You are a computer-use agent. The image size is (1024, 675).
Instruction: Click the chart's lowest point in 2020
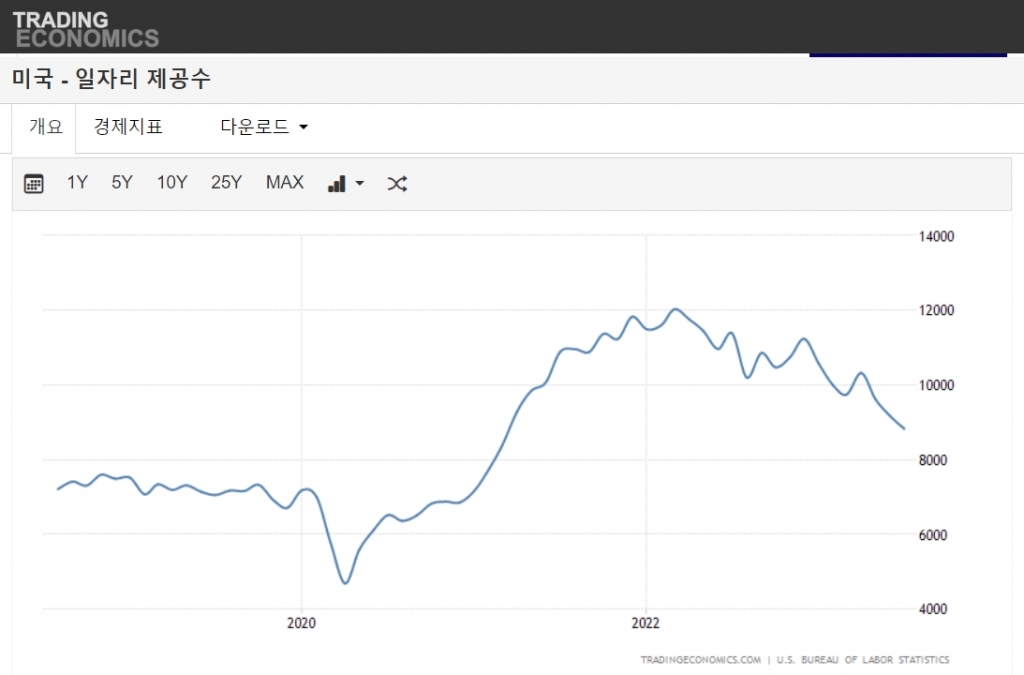pyautogui.click(x=346, y=583)
